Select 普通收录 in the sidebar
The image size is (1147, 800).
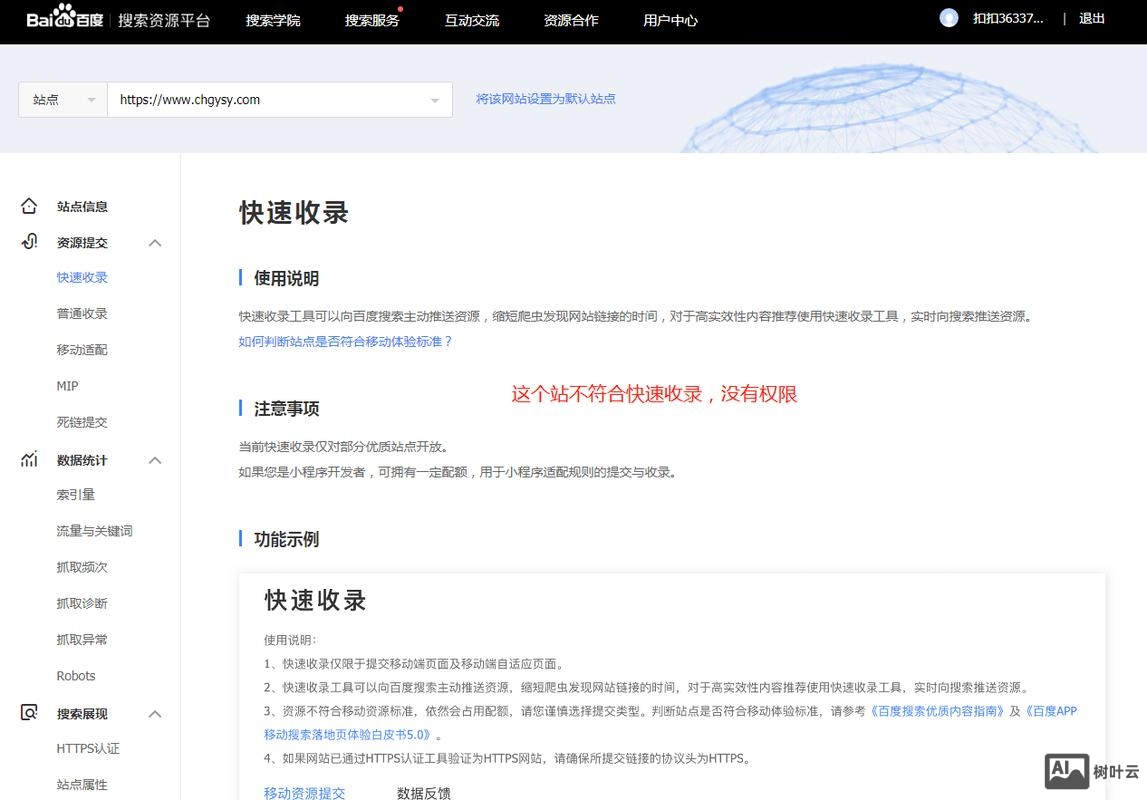point(80,313)
